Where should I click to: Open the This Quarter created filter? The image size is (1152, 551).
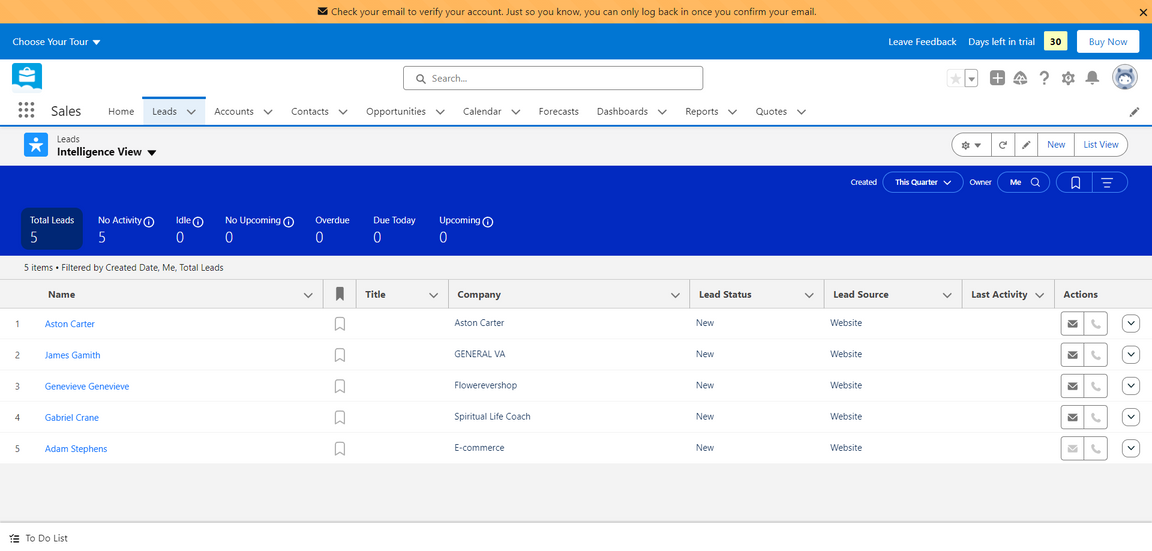923,182
